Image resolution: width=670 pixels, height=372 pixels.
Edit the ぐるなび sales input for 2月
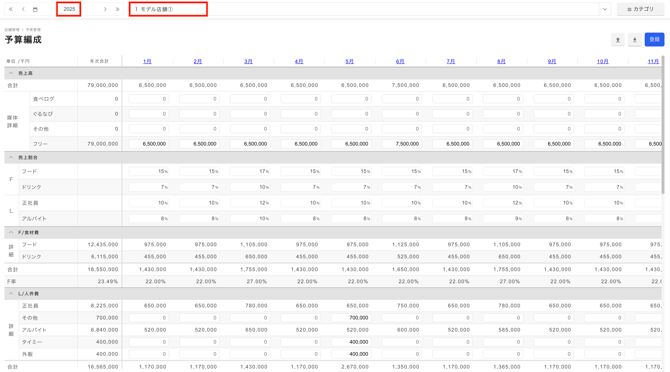[x=199, y=114]
